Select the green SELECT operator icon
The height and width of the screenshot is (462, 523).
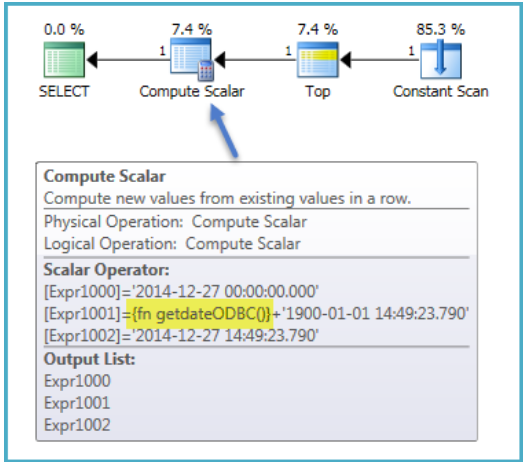coord(64,60)
